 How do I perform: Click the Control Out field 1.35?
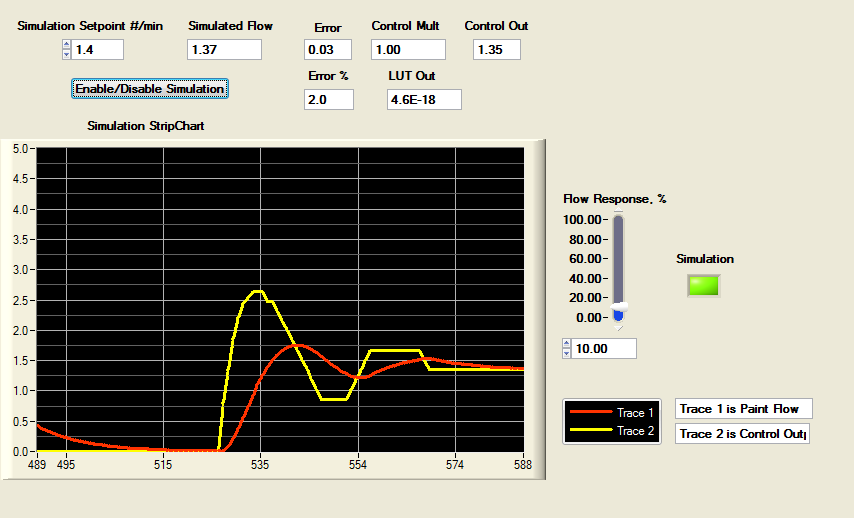click(497, 50)
